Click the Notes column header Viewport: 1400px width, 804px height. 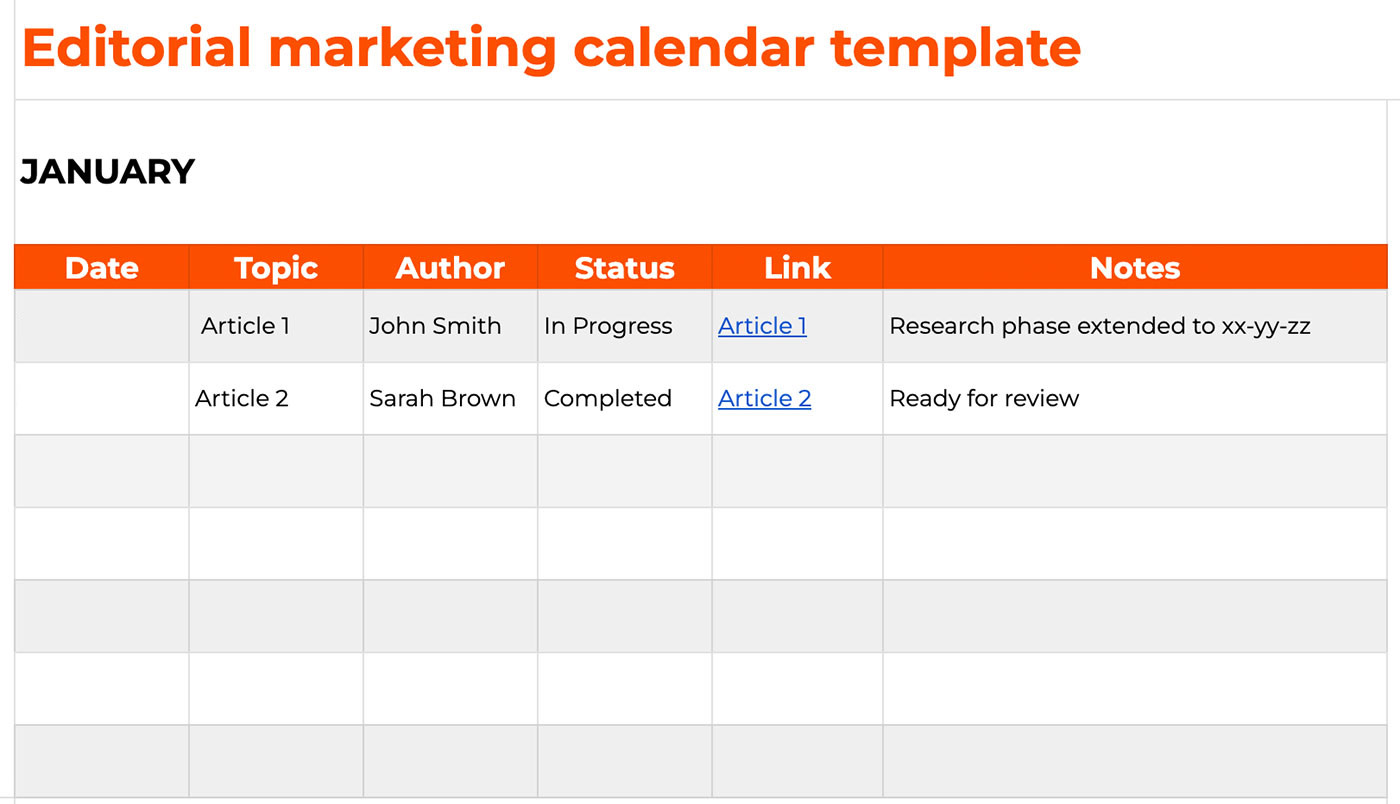pos(1134,268)
